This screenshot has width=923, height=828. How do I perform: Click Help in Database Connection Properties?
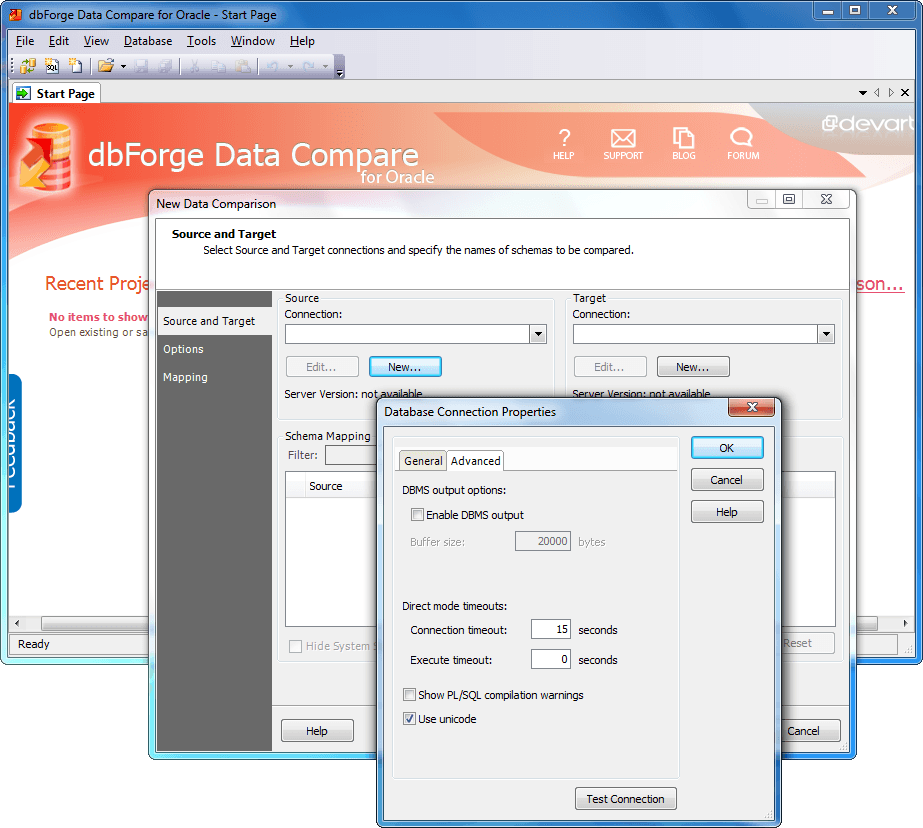727,511
